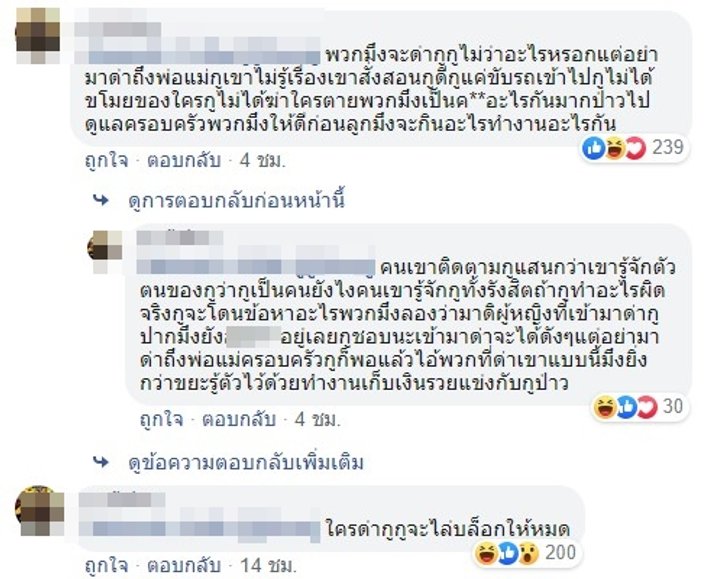This screenshot has height=579, width=728.
Task: Click the thumbs-up icon on the last comment
Action: tap(507, 553)
